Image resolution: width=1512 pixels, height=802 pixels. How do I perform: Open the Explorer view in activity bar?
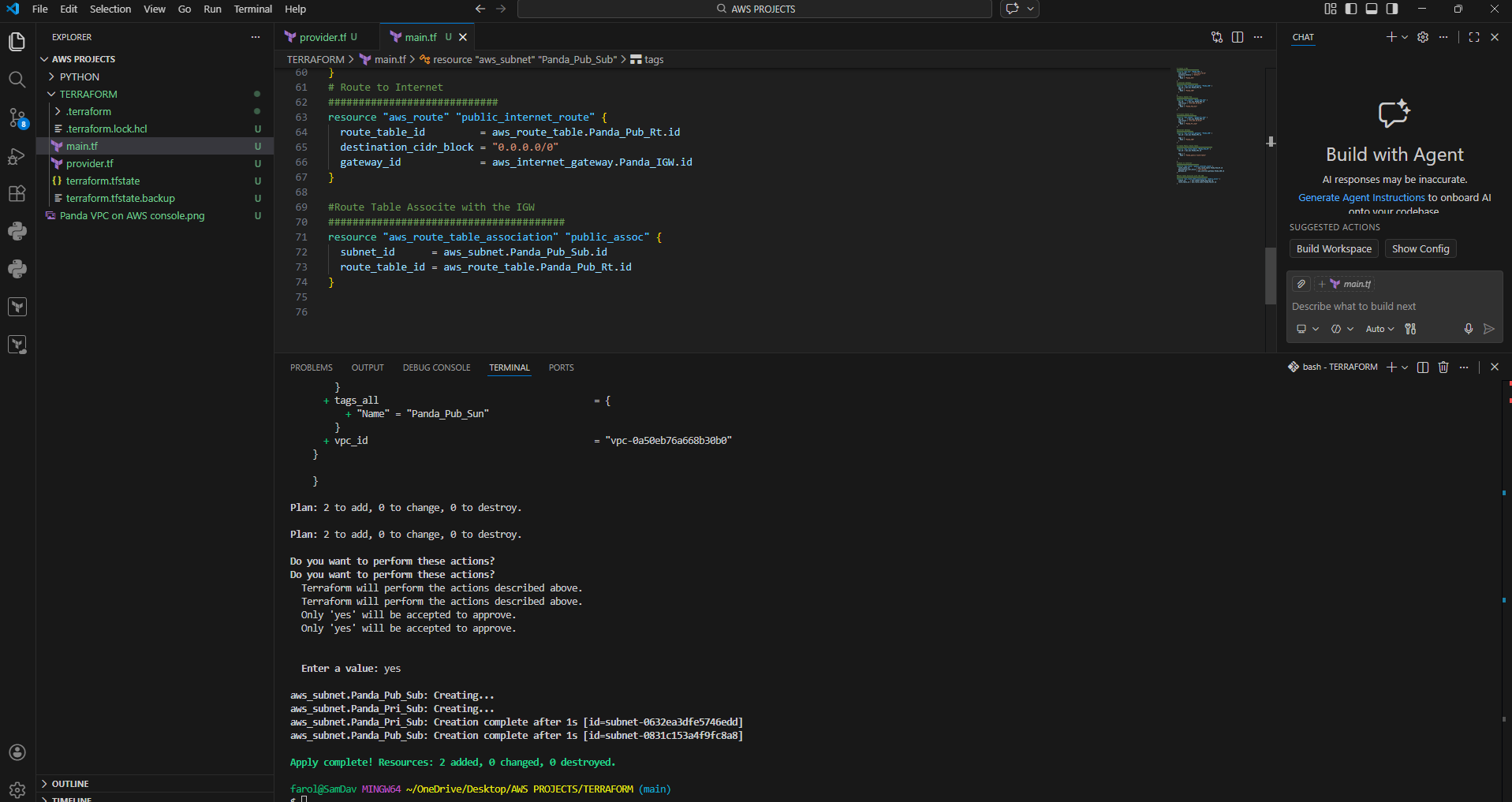pos(17,42)
